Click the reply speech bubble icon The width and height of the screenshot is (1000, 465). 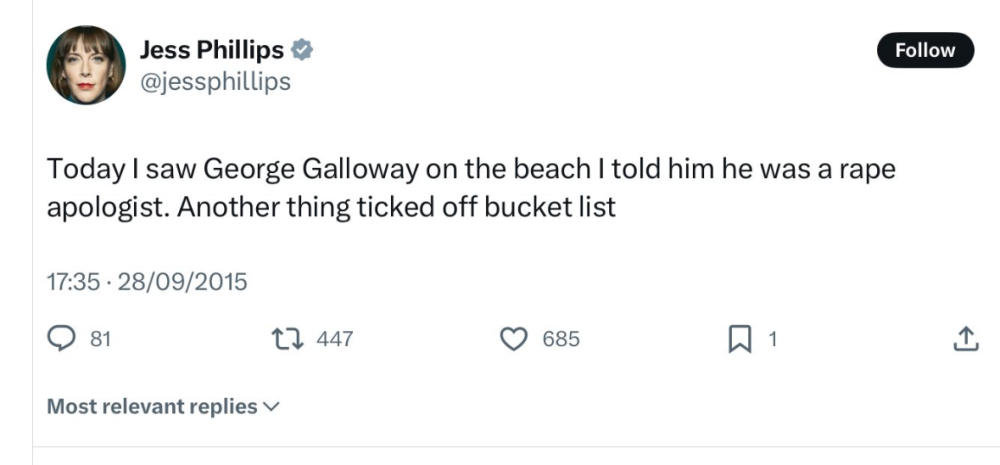[64, 340]
